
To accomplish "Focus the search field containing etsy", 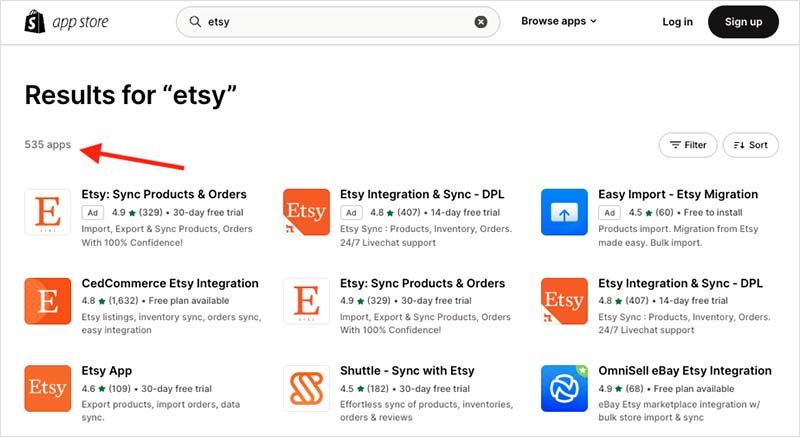I will [338, 21].
